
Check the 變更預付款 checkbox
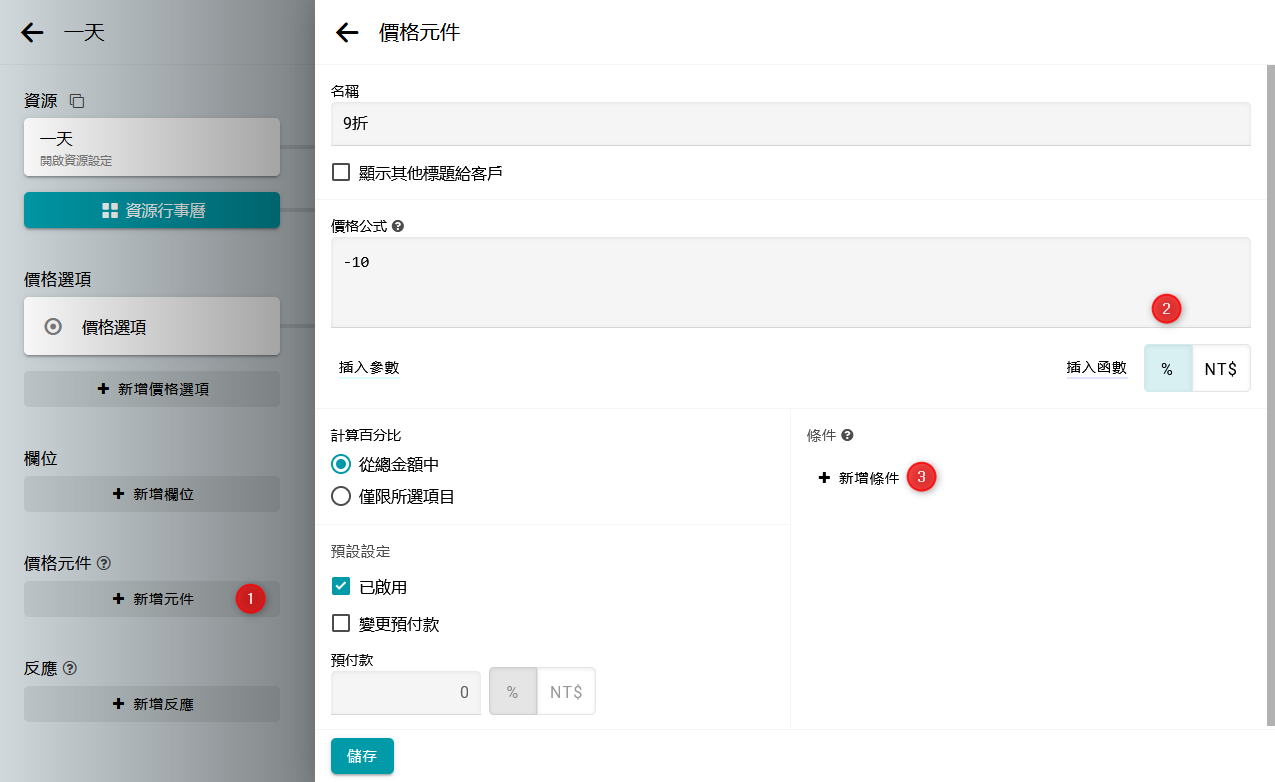341,624
